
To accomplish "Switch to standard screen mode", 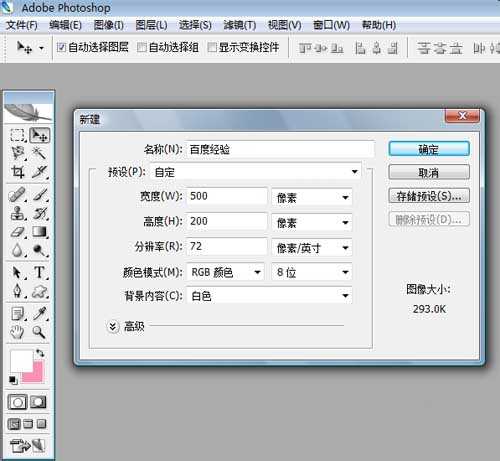I will 14,424.
